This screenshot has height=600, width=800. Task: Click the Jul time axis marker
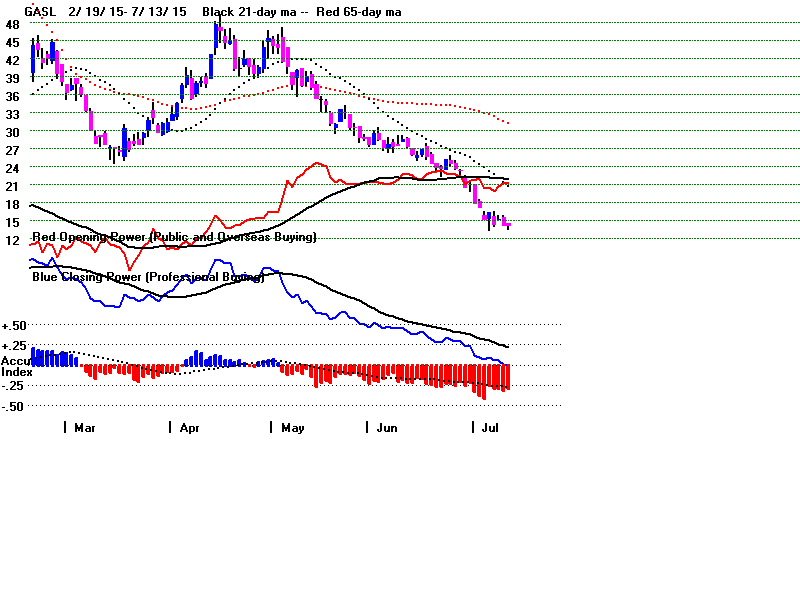point(490,427)
